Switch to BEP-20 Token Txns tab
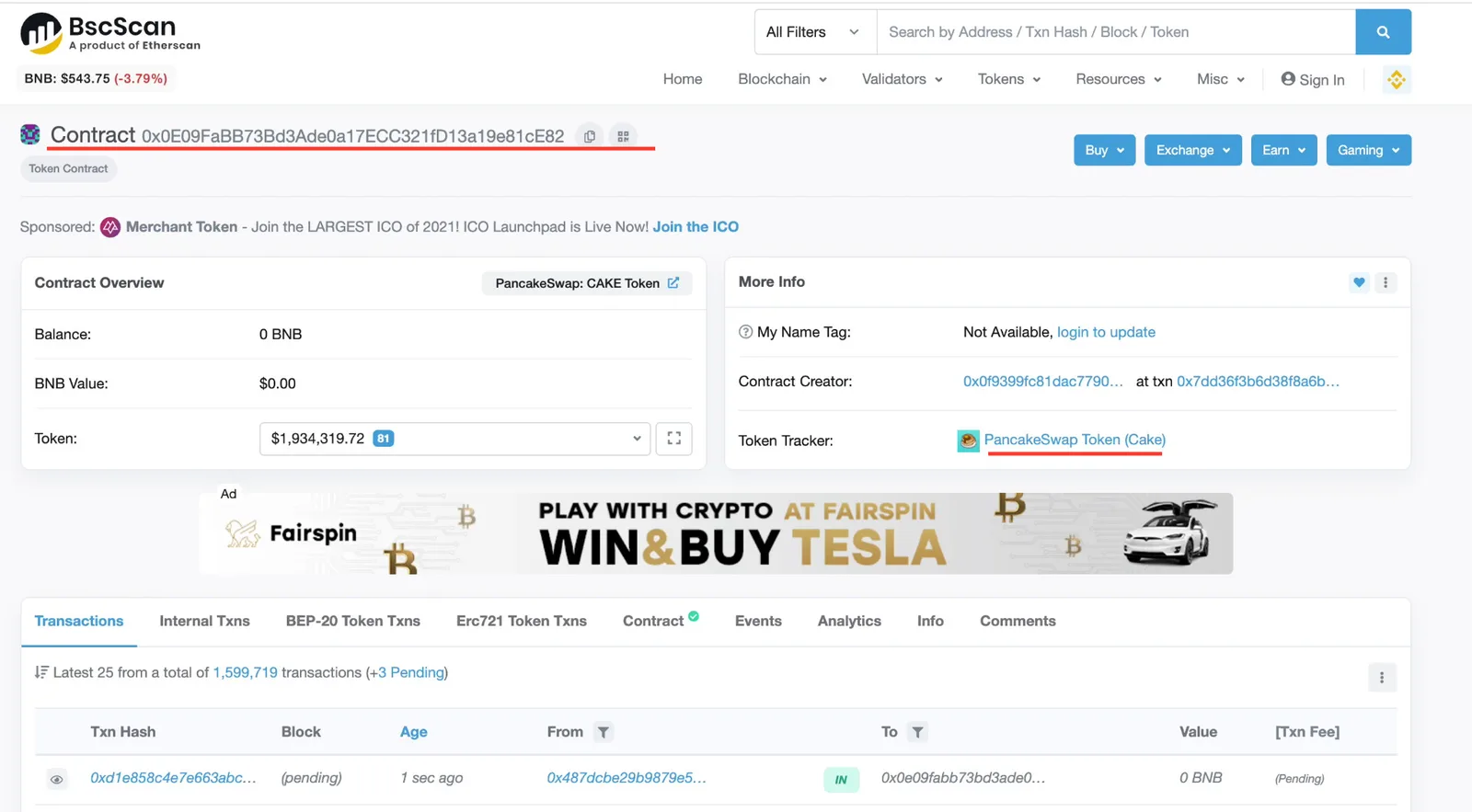 353,622
